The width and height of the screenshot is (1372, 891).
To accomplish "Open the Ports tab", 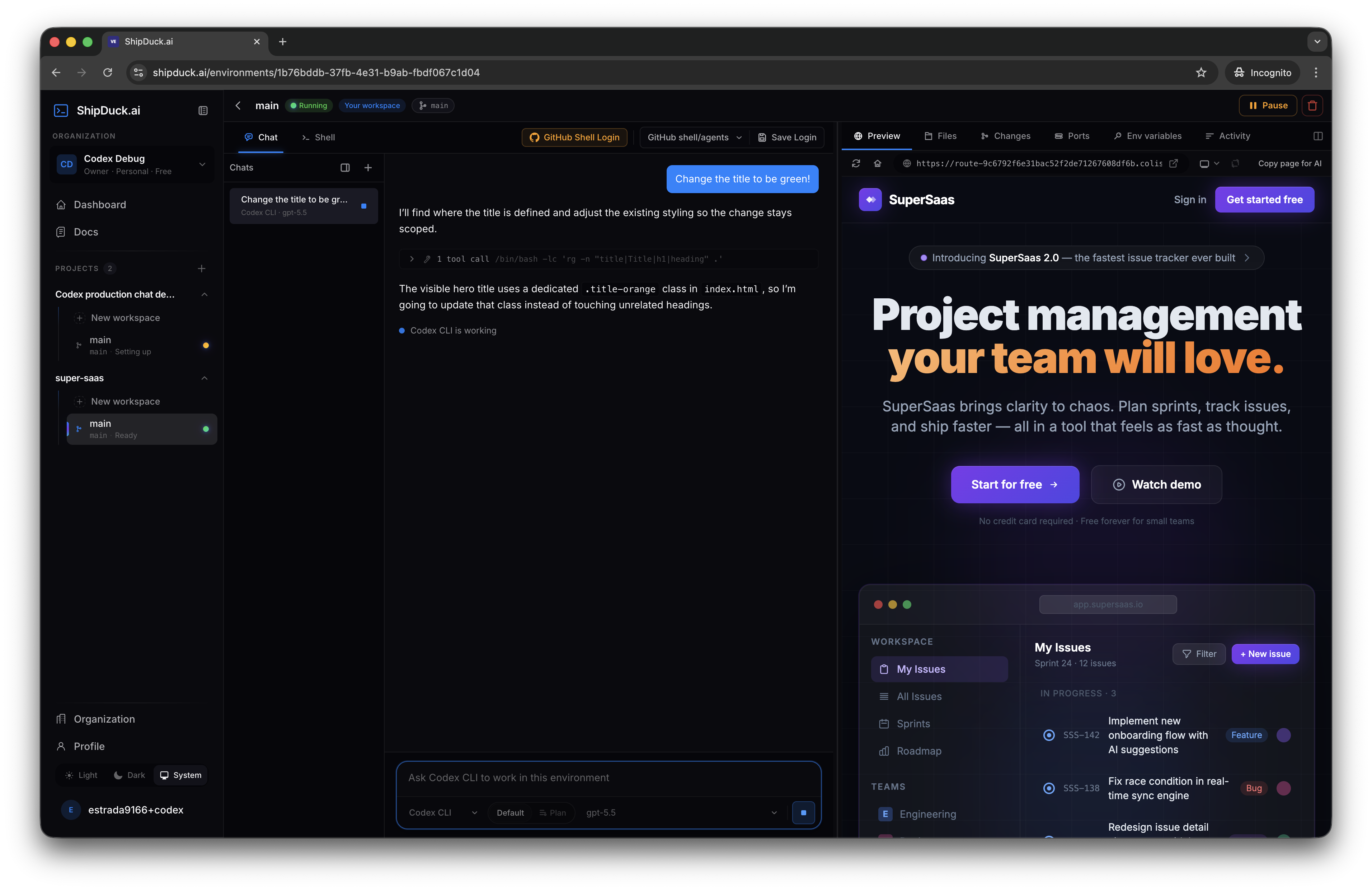I will (1072, 136).
